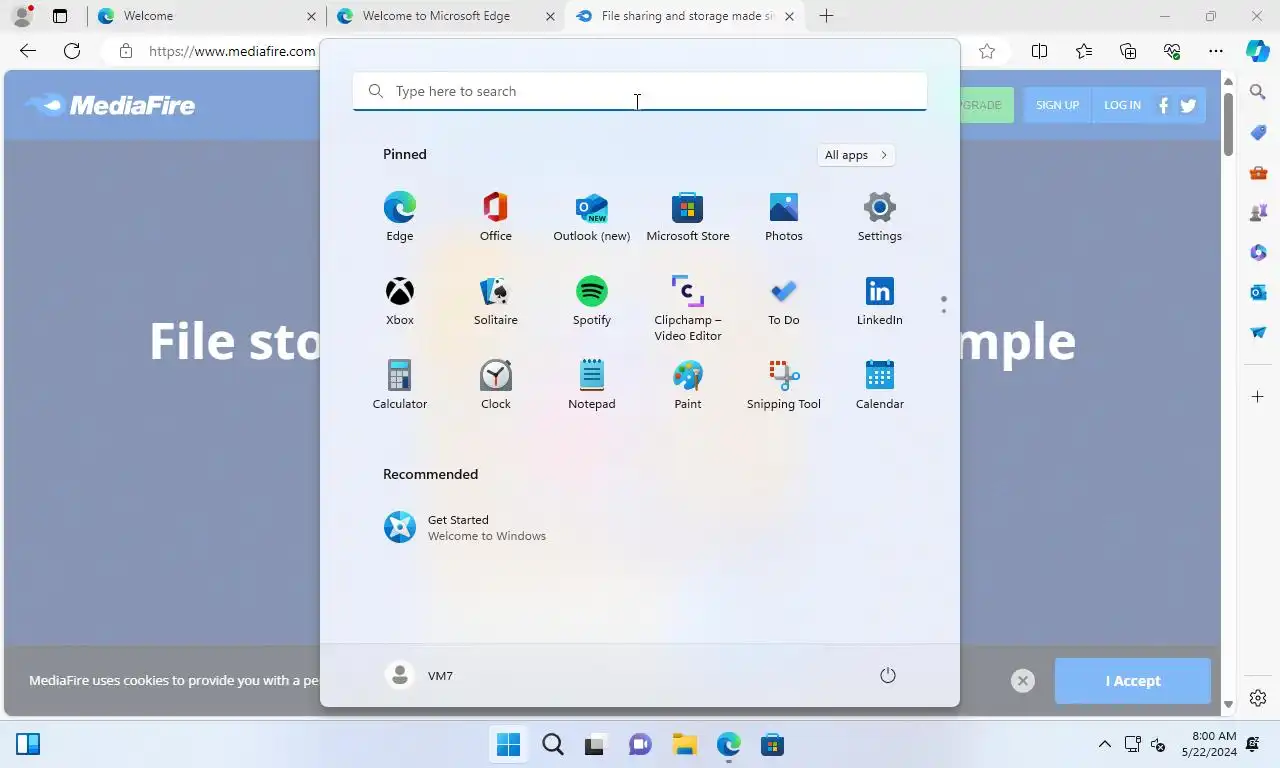
Task: Switch to the next pinned apps page dot
Action: coord(943,310)
